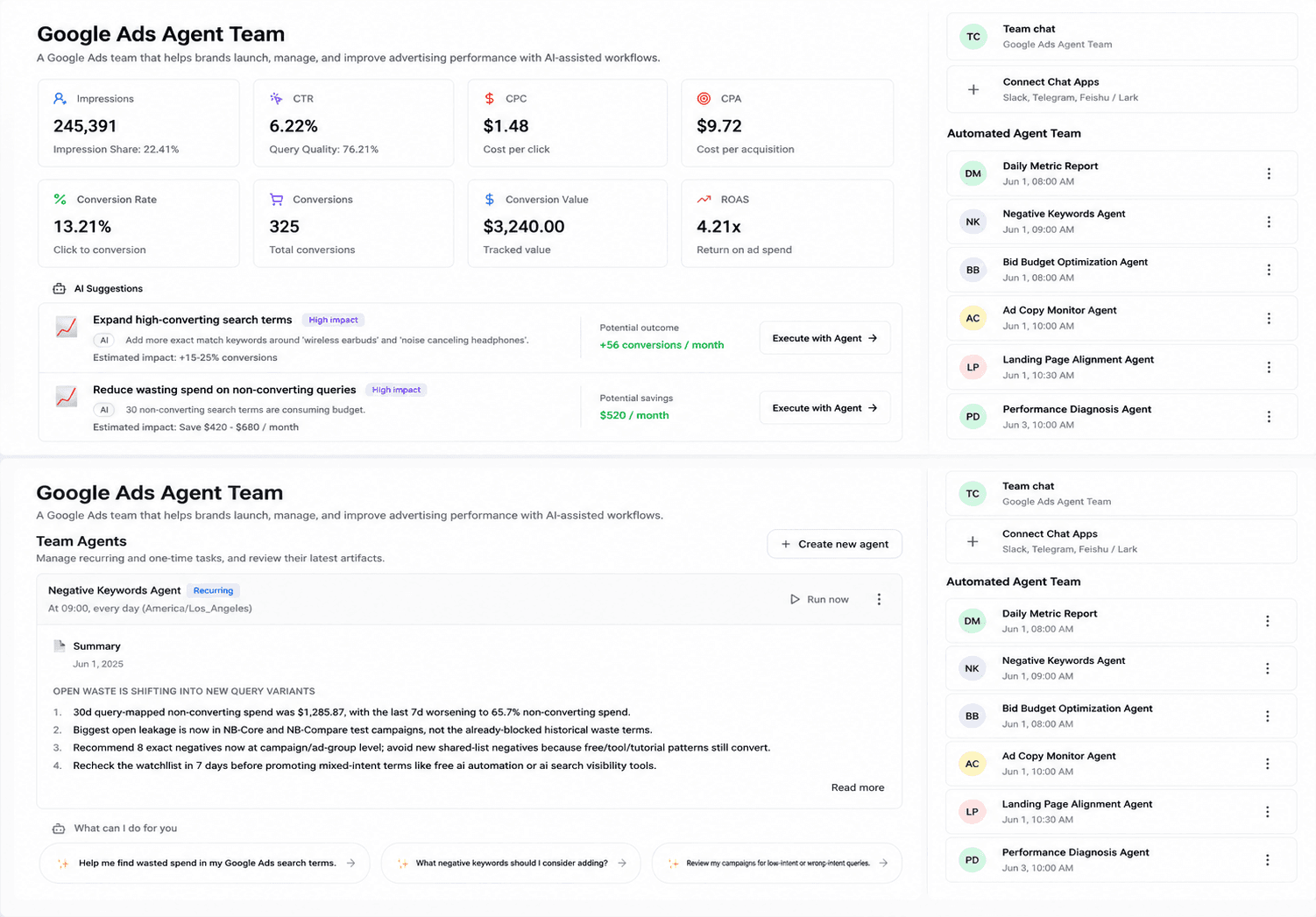Click the ROAS trending-up arrow icon
Image resolution: width=1316 pixels, height=917 pixels.
pos(704,200)
